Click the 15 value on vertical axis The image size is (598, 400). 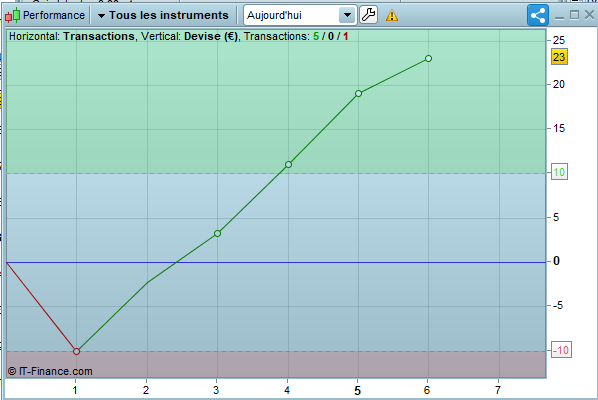coord(559,129)
